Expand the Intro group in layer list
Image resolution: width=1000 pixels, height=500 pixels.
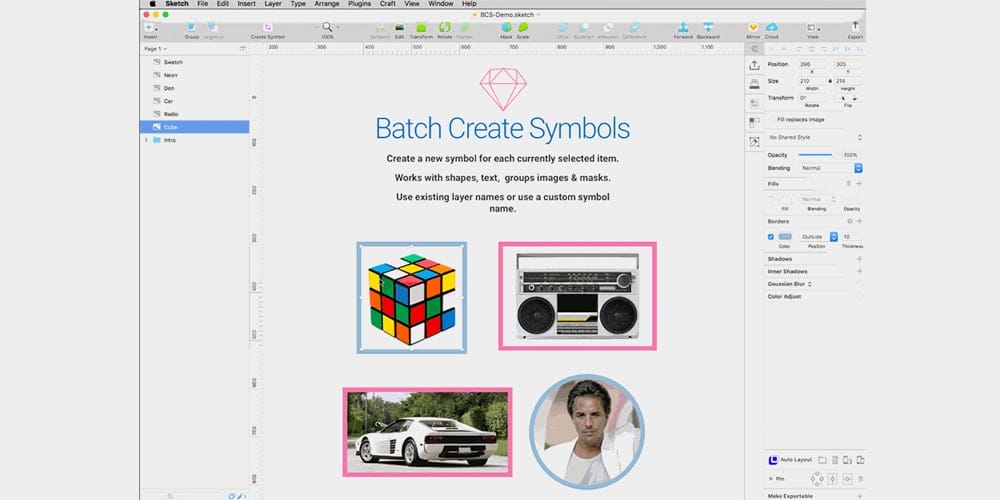click(147, 140)
